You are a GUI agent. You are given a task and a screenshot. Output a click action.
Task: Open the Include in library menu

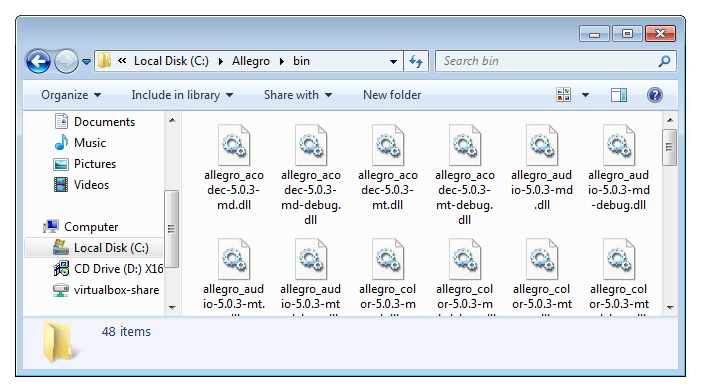pyautogui.click(x=182, y=95)
